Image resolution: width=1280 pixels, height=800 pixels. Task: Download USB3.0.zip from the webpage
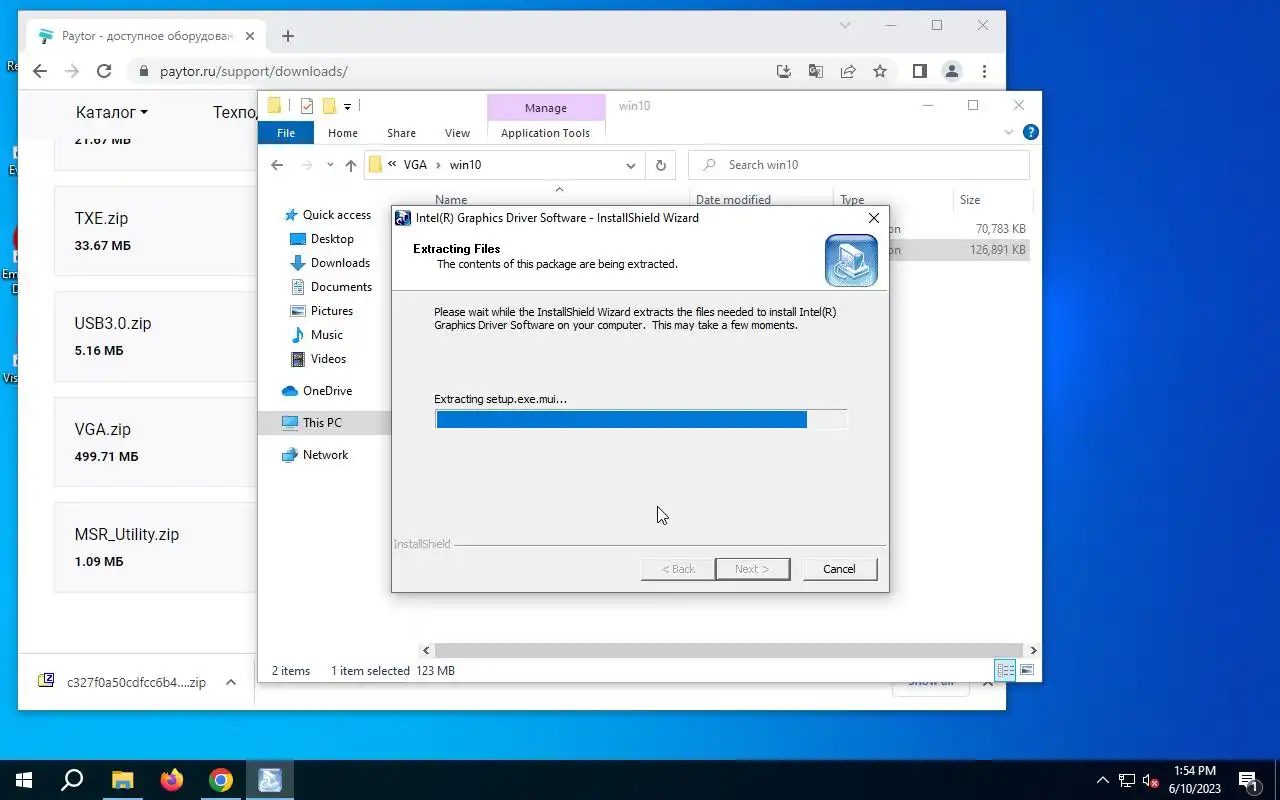tap(113, 323)
